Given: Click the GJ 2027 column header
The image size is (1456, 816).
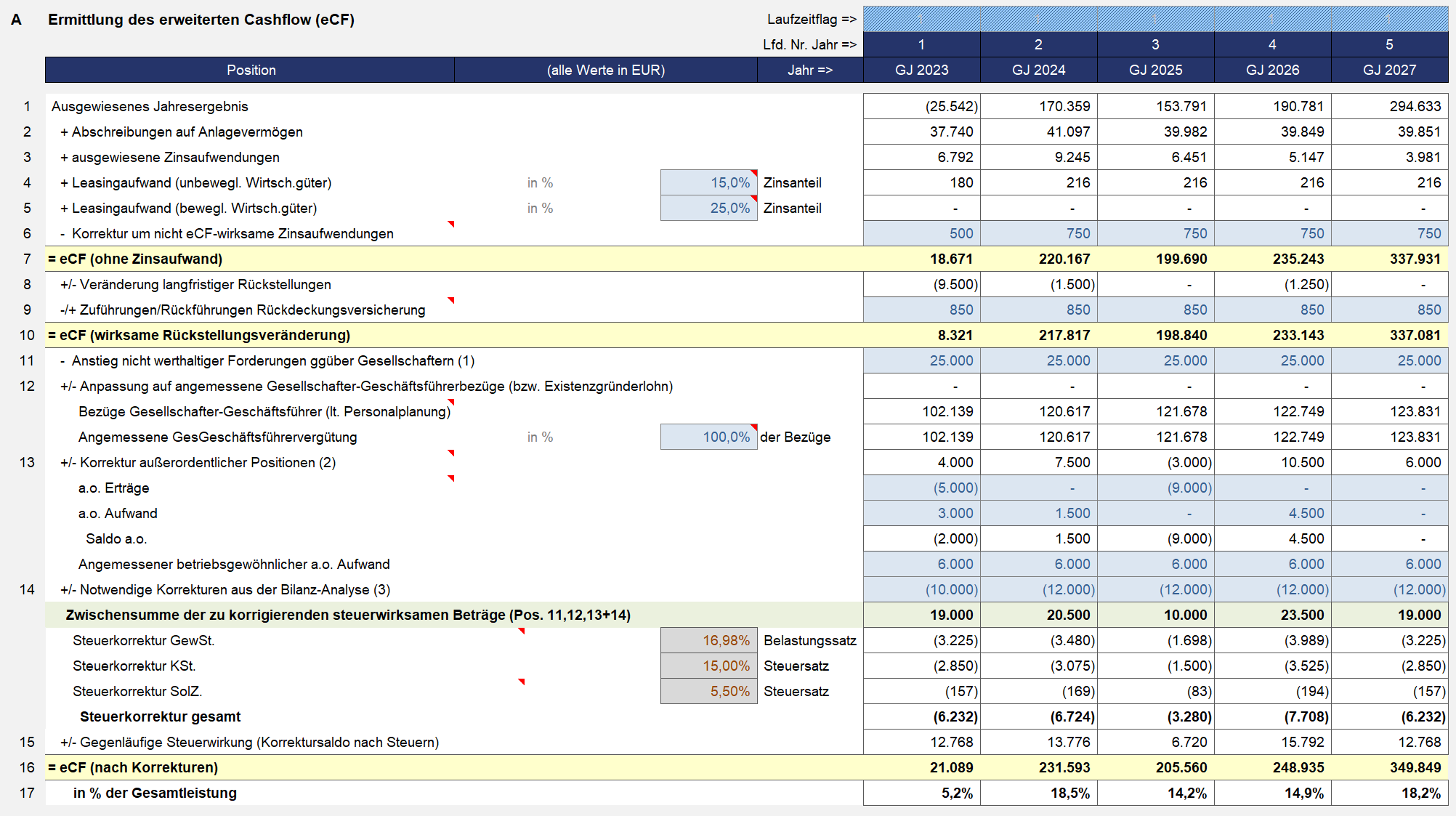Looking at the screenshot, I should tap(1389, 70).
